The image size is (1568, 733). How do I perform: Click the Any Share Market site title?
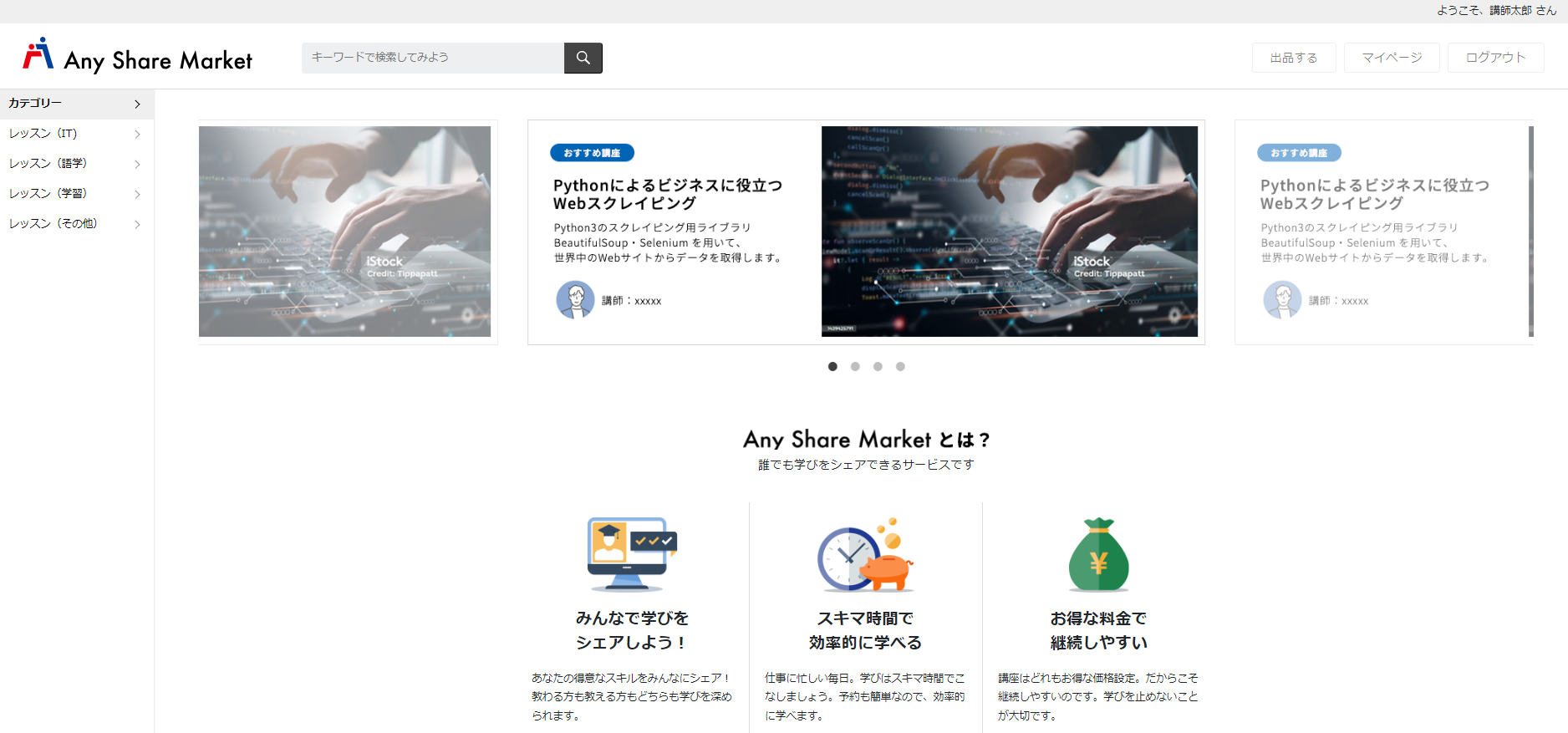(158, 60)
